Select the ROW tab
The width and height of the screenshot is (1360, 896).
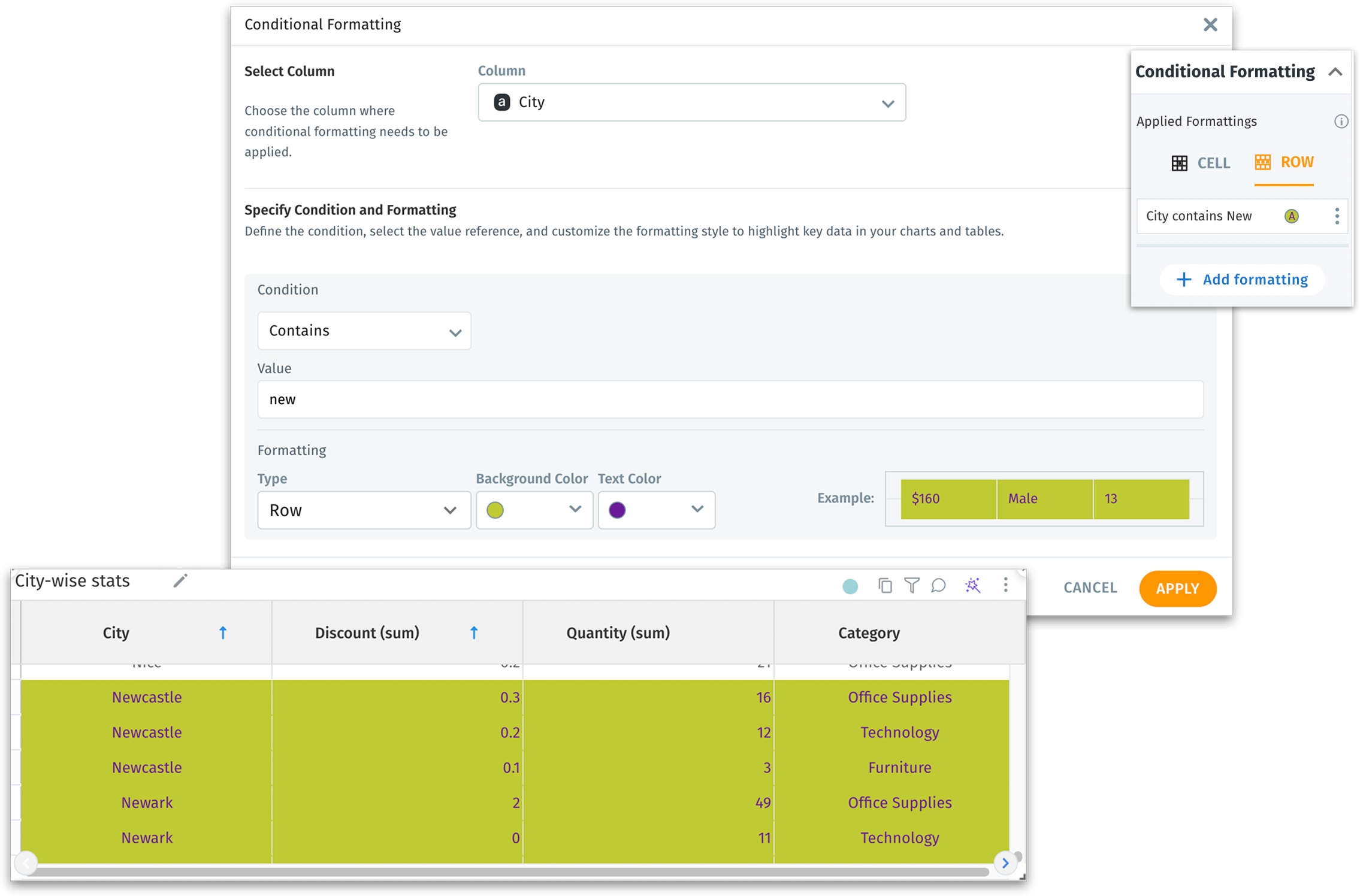[x=1284, y=162]
